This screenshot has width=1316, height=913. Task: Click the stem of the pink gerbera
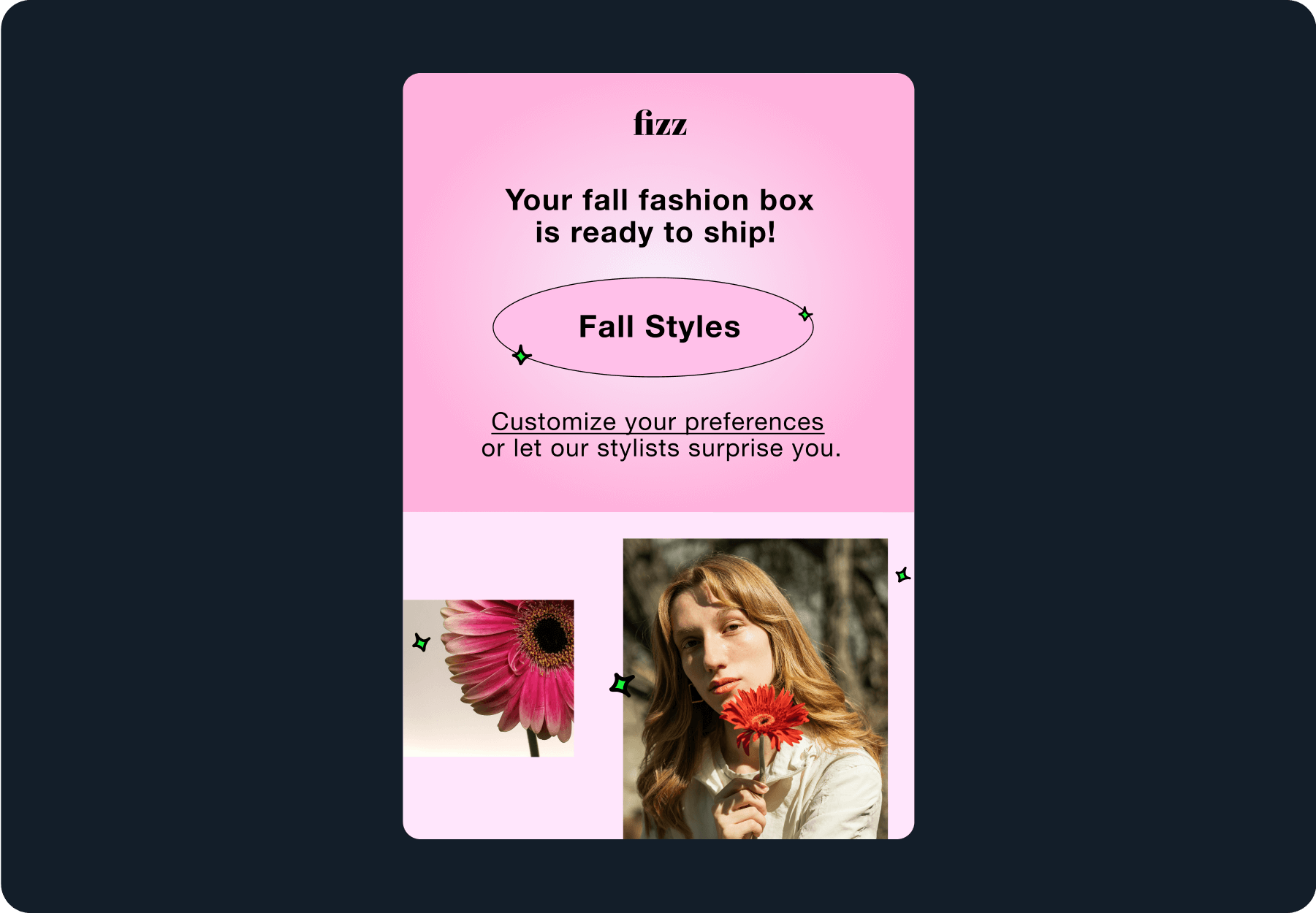pyautogui.click(x=533, y=743)
